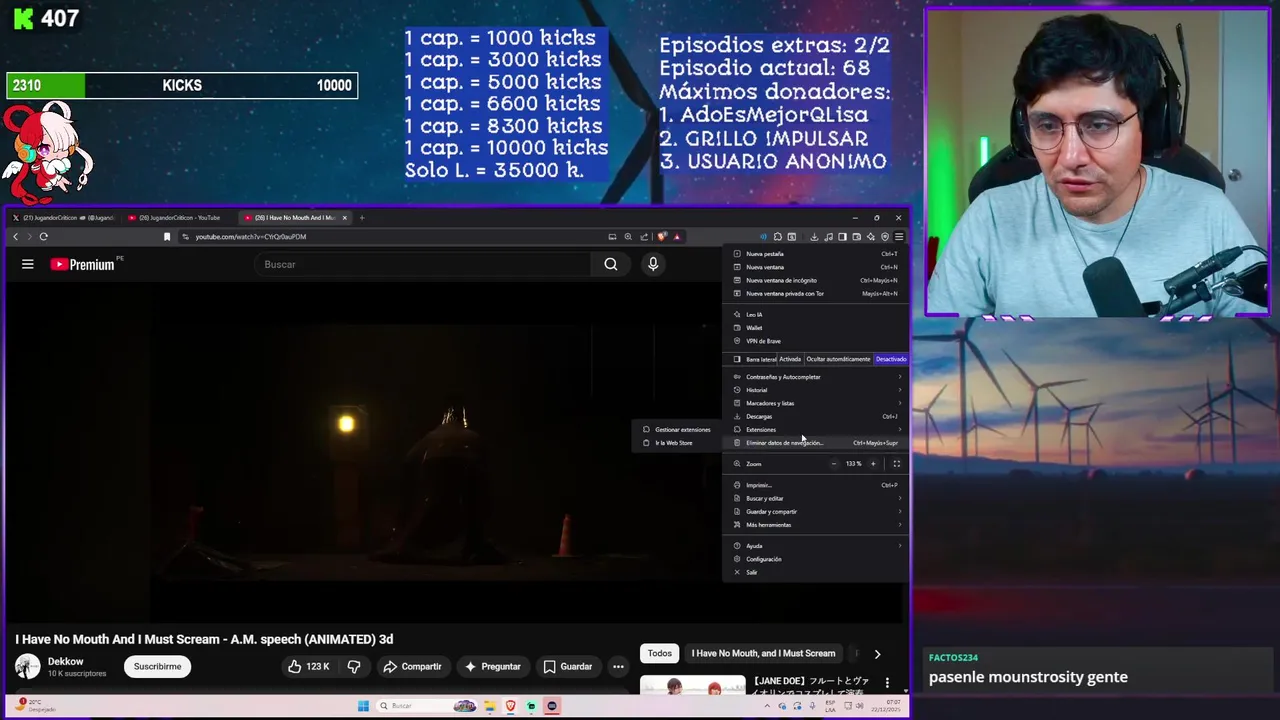
Task: Click the share icon in address bar
Action: (x=644, y=237)
